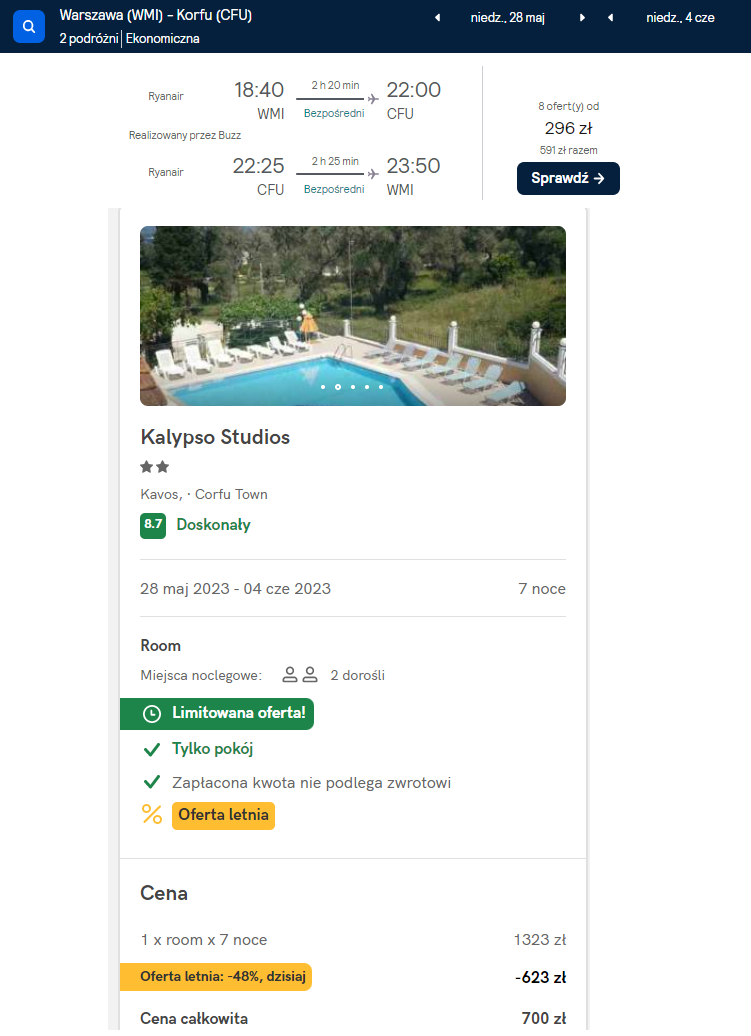Open the Kalypso Studios pool photo

[353, 316]
